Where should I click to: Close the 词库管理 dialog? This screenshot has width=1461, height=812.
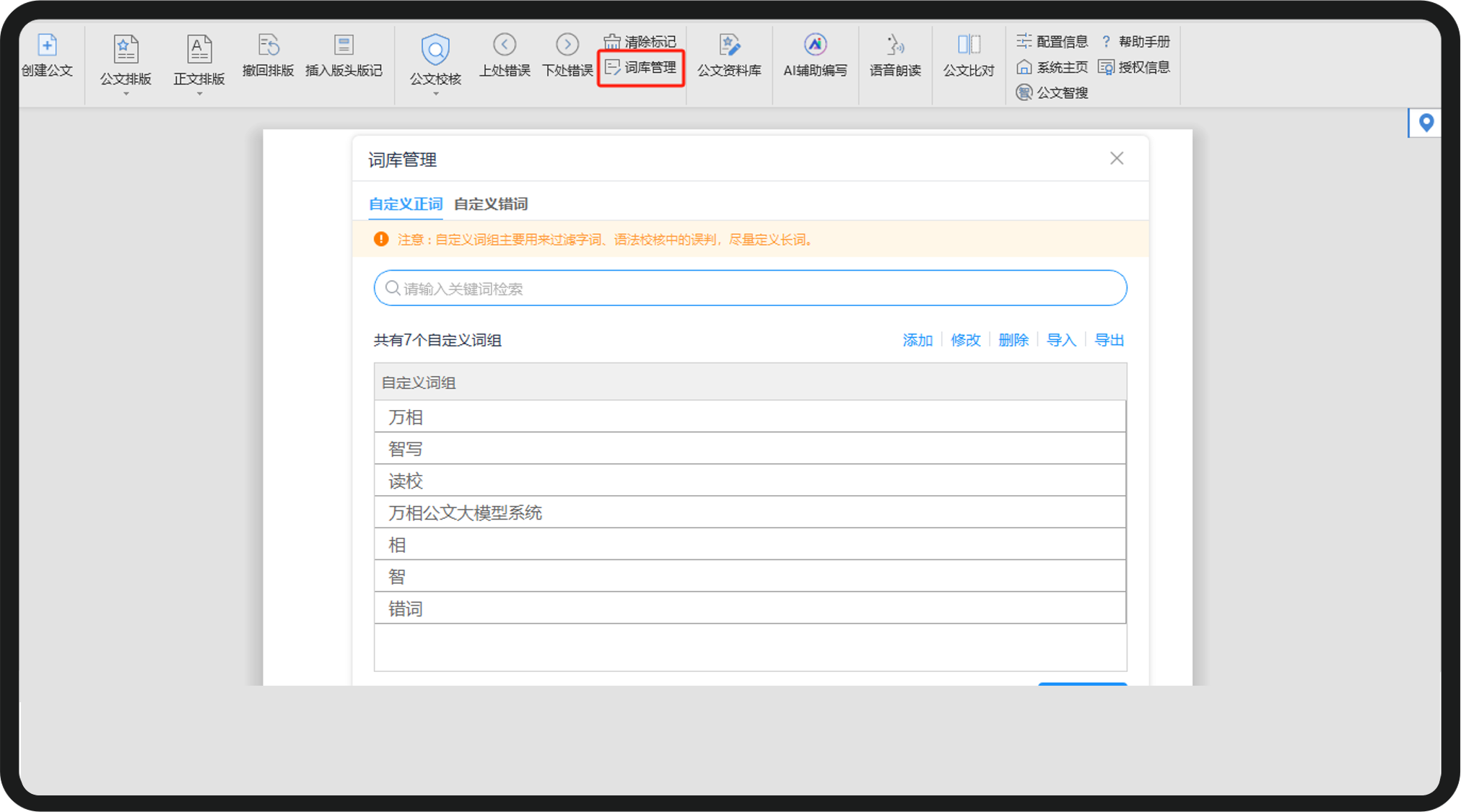(x=1117, y=158)
